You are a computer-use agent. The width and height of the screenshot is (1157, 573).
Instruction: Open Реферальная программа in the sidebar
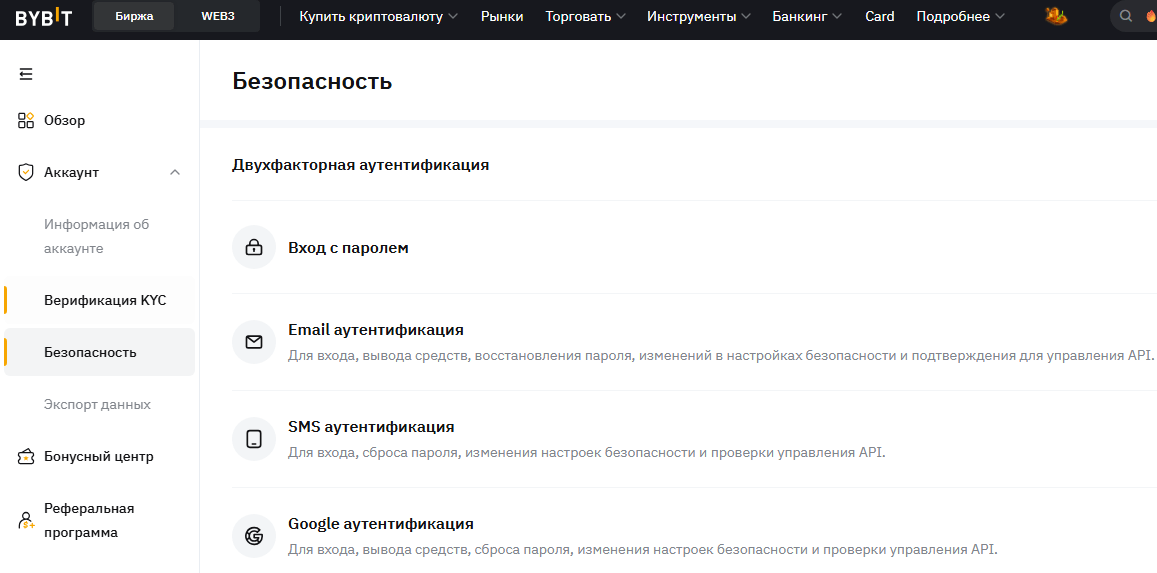pyautogui.click(x=88, y=520)
